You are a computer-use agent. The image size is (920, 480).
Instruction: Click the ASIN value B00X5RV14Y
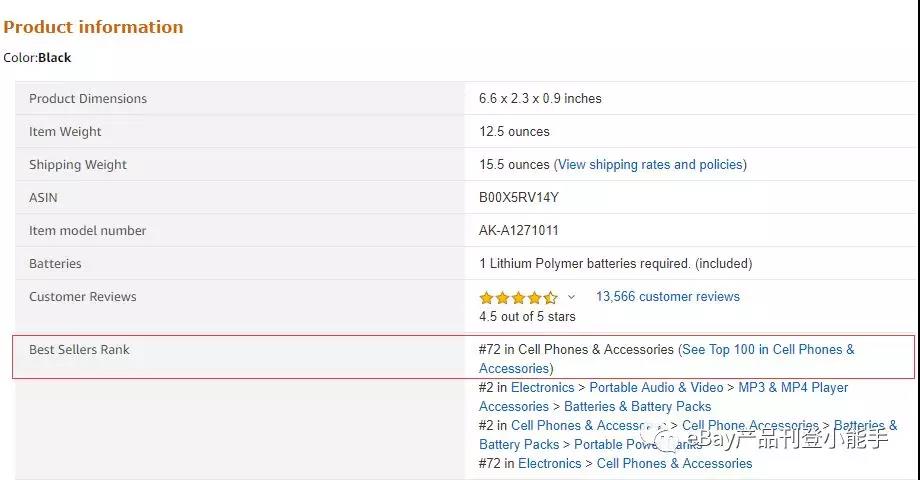click(519, 197)
